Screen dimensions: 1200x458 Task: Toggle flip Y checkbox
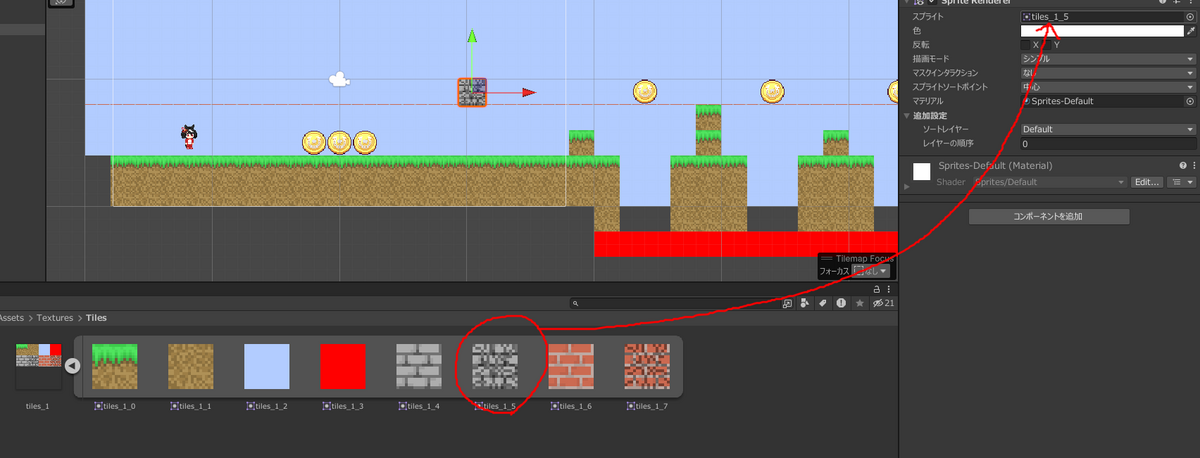coord(1048,45)
